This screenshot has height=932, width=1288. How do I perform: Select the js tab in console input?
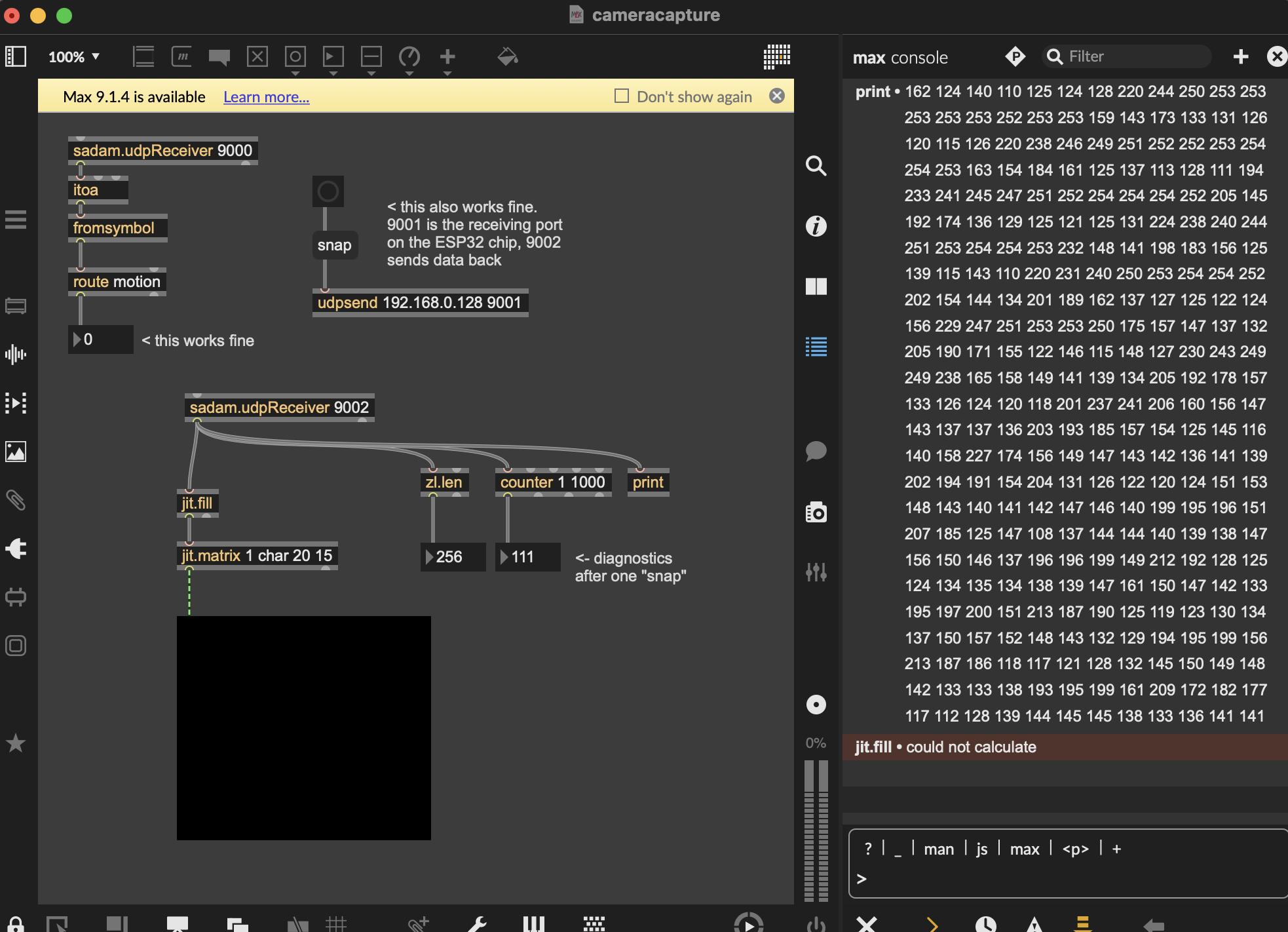[981, 849]
